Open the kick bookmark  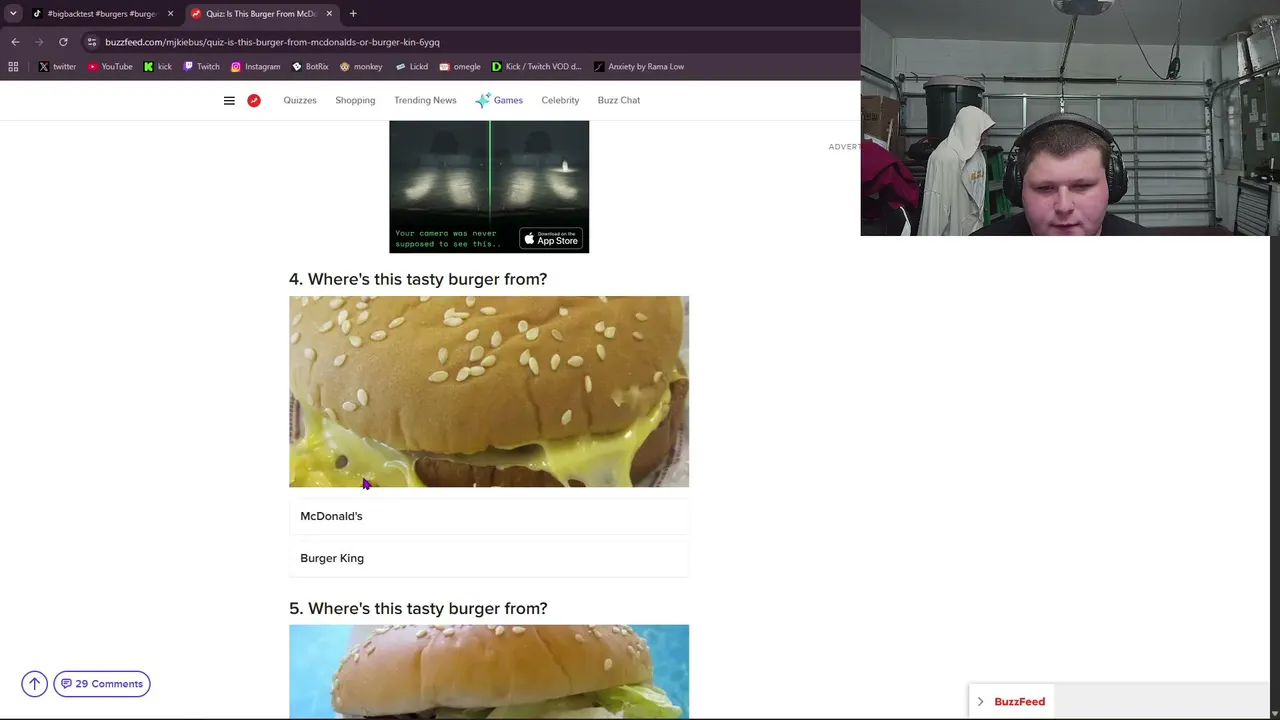pos(158,67)
